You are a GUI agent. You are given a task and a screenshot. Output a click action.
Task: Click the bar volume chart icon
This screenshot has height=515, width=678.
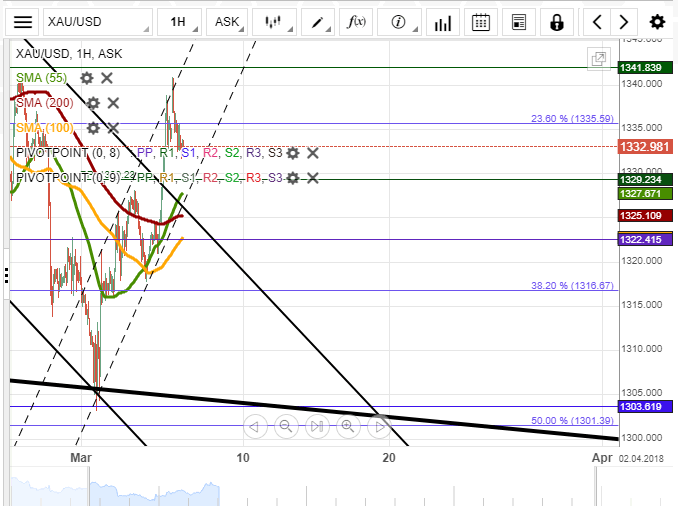tap(443, 22)
